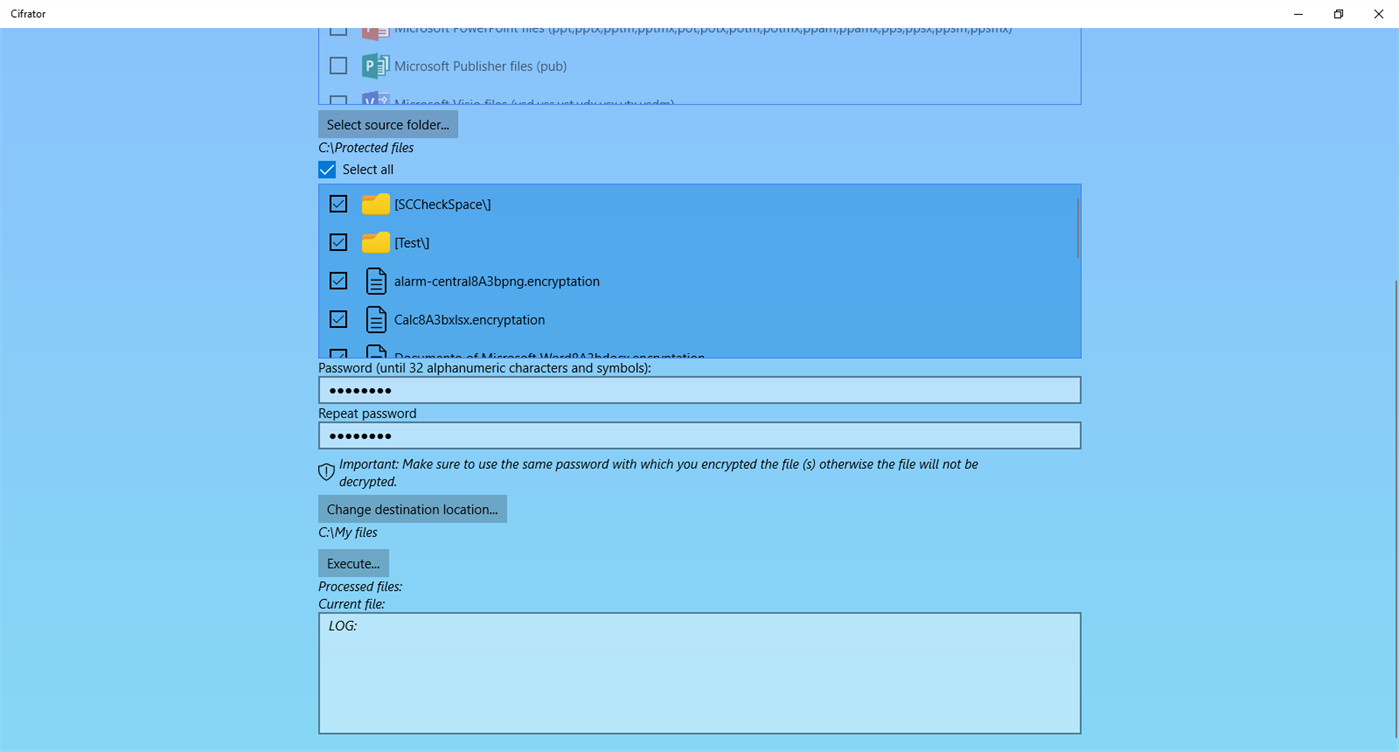Click the Repeat password field
Screen dimensions: 1399x752
click(699, 435)
